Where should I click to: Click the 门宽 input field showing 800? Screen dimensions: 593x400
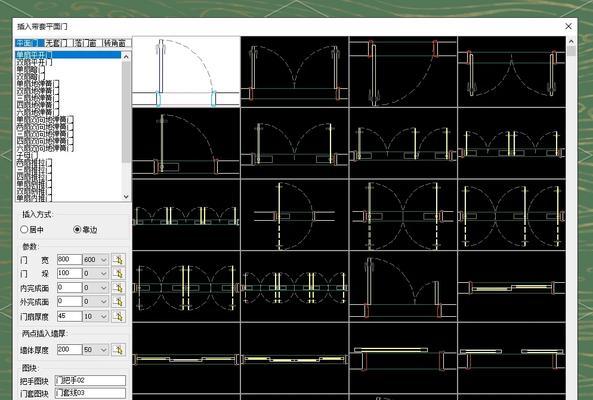click(69, 259)
